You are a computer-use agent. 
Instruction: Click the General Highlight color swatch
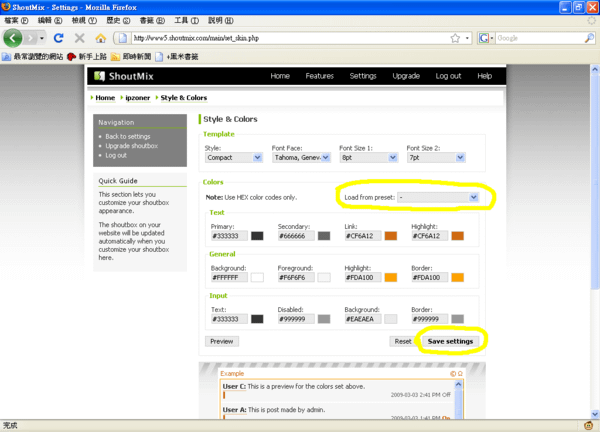(x=391, y=277)
